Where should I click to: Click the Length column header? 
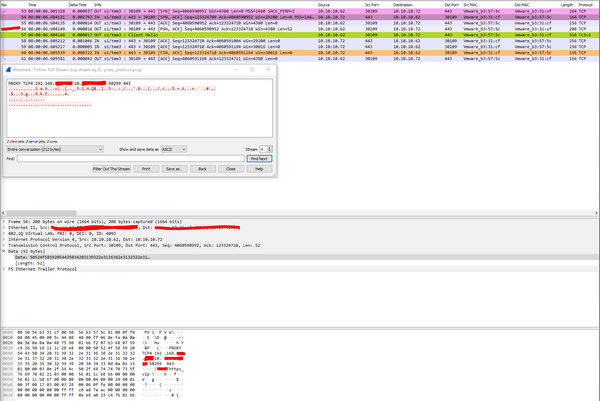[567, 5]
